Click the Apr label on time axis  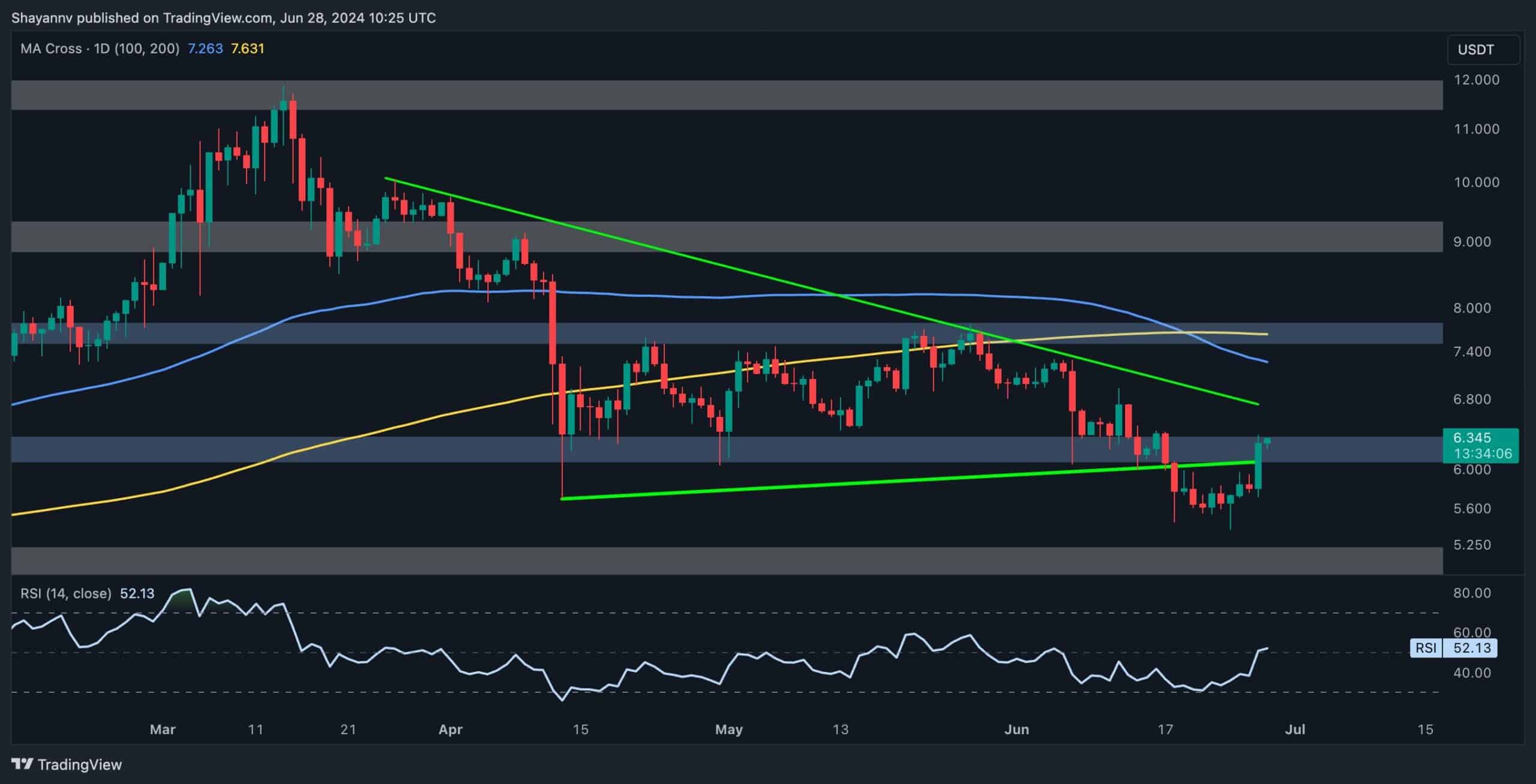tap(450, 729)
